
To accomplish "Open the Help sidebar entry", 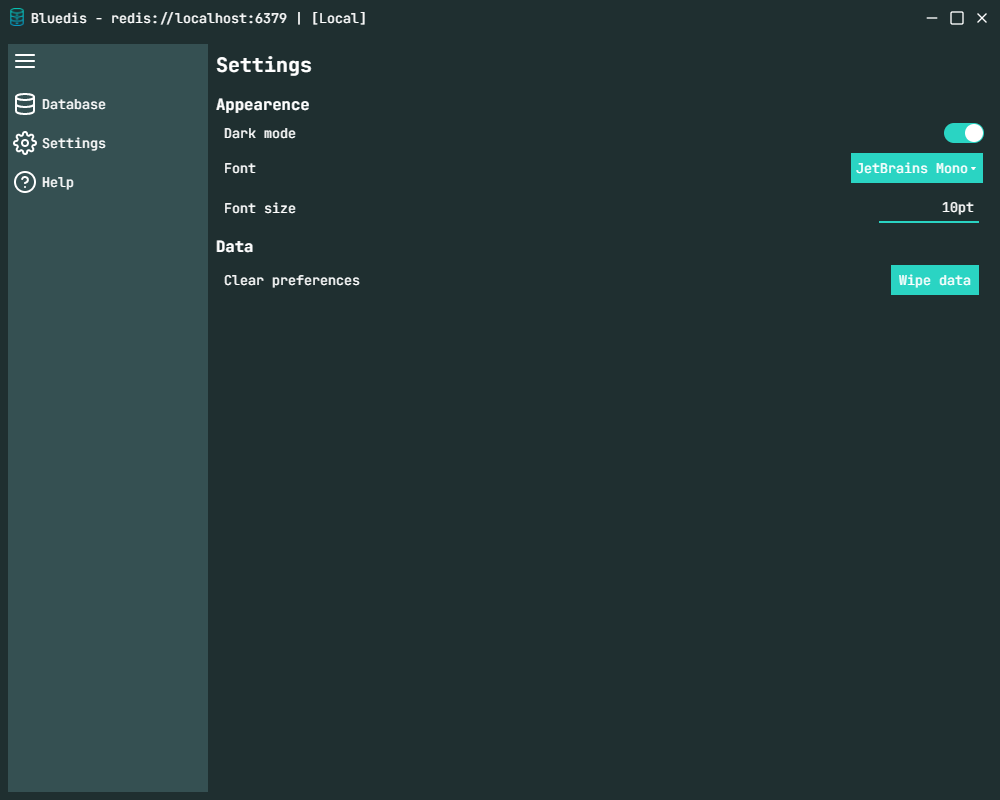I will pos(58,182).
